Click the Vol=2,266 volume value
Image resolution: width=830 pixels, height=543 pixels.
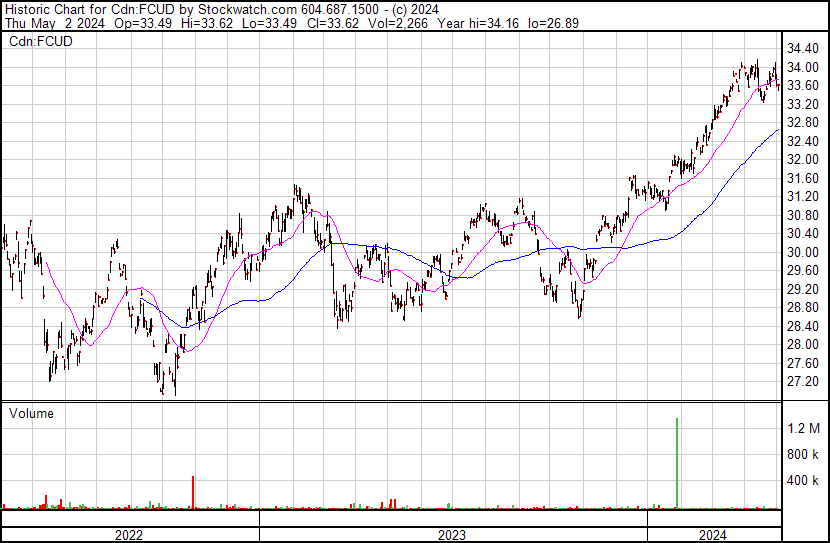pos(398,23)
